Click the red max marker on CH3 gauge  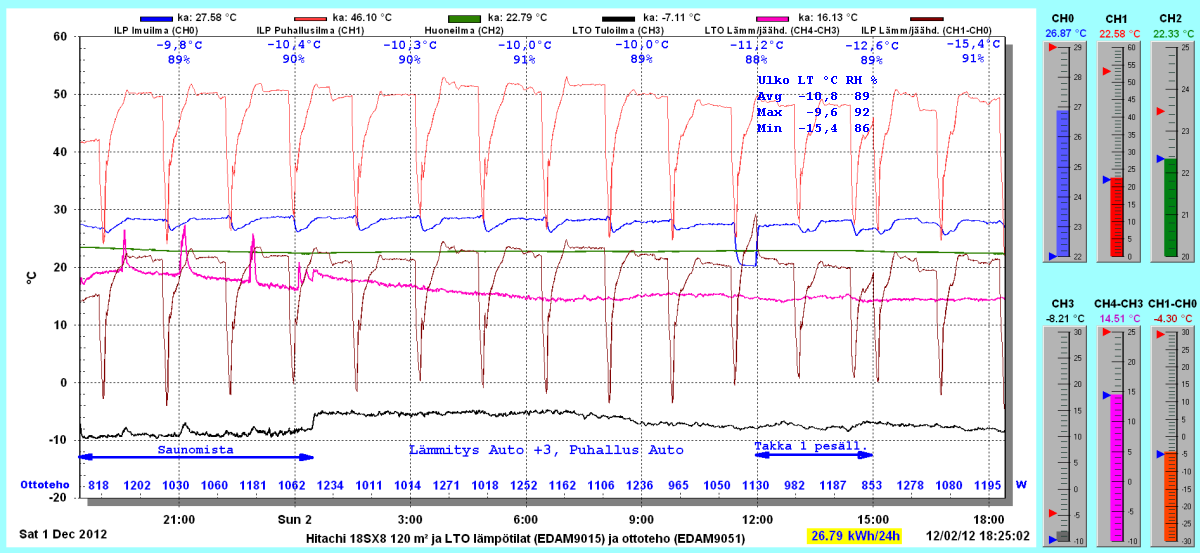(1051, 513)
